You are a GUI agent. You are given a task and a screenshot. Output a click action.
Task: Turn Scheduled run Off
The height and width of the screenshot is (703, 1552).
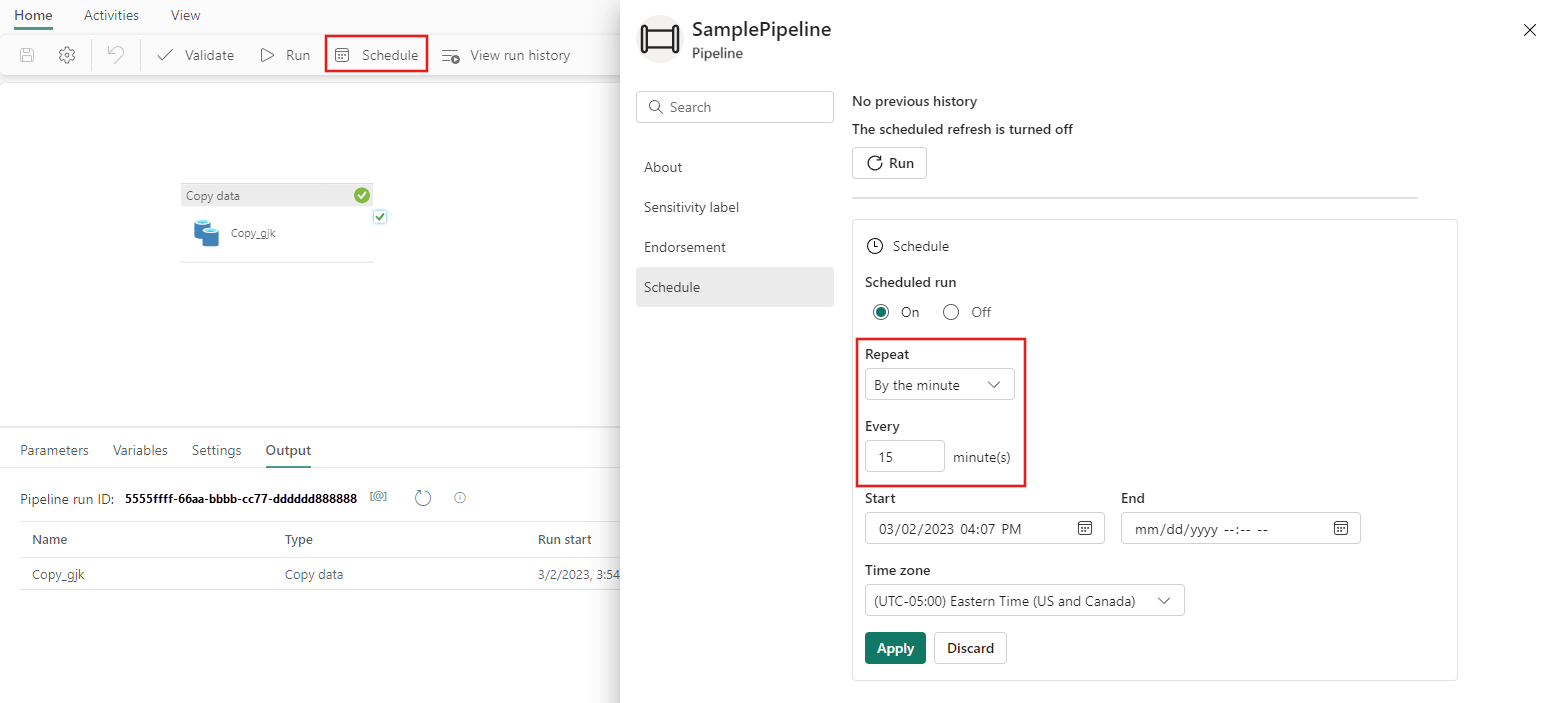click(951, 312)
